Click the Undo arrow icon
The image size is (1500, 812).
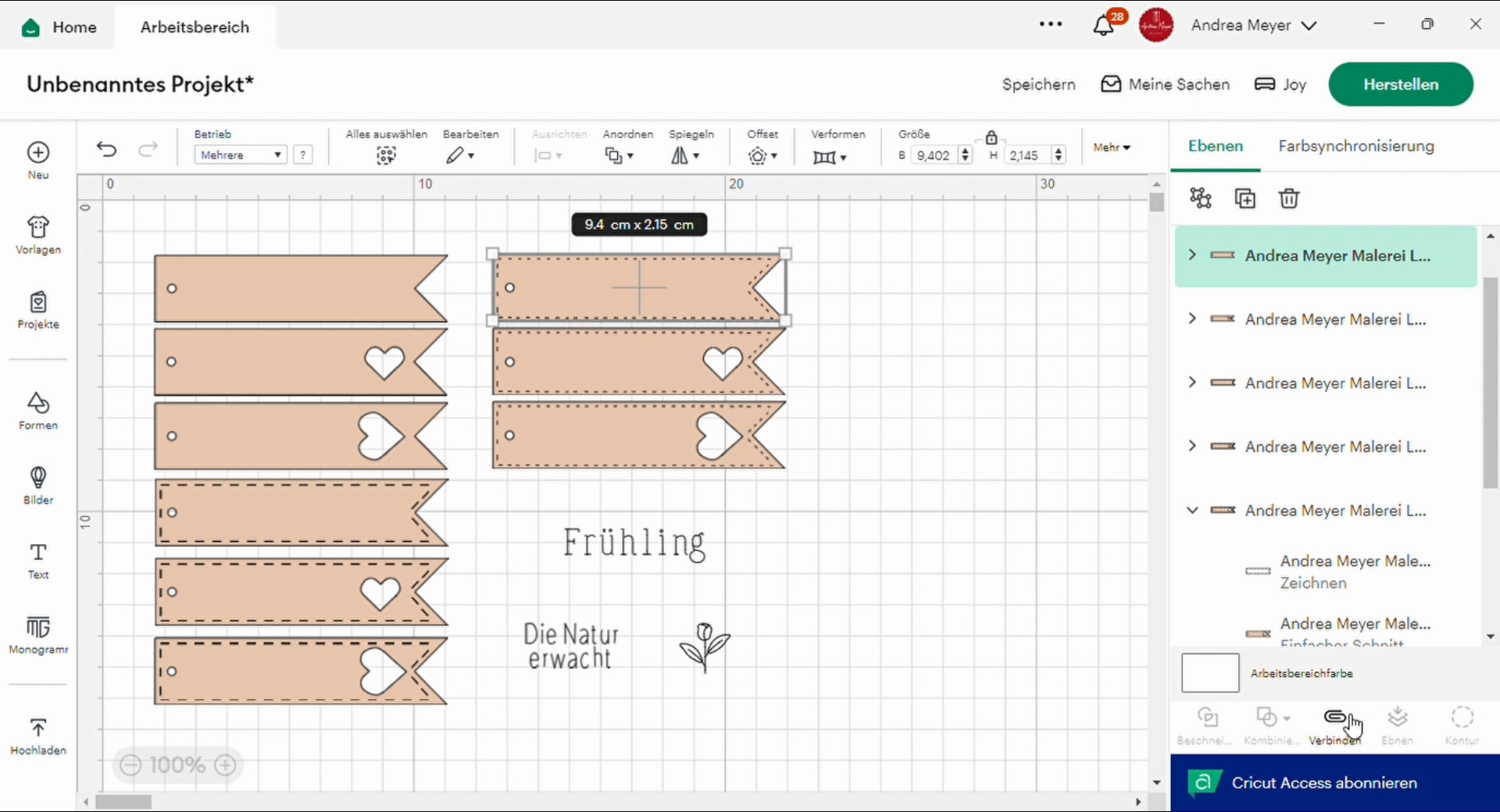[107, 149]
